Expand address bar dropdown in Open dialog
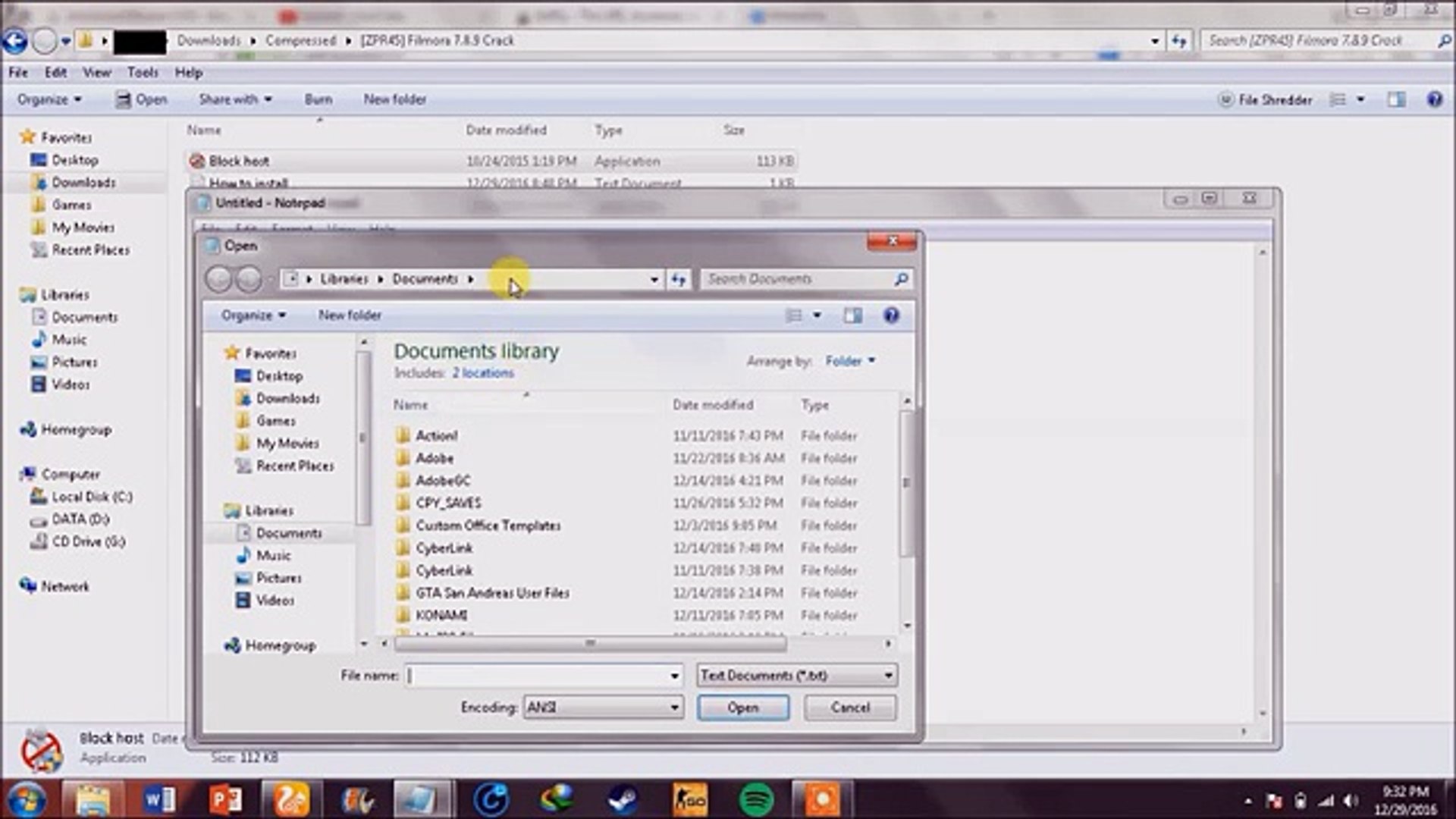This screenshot has width=1456, height=819. tap(654, 279)
